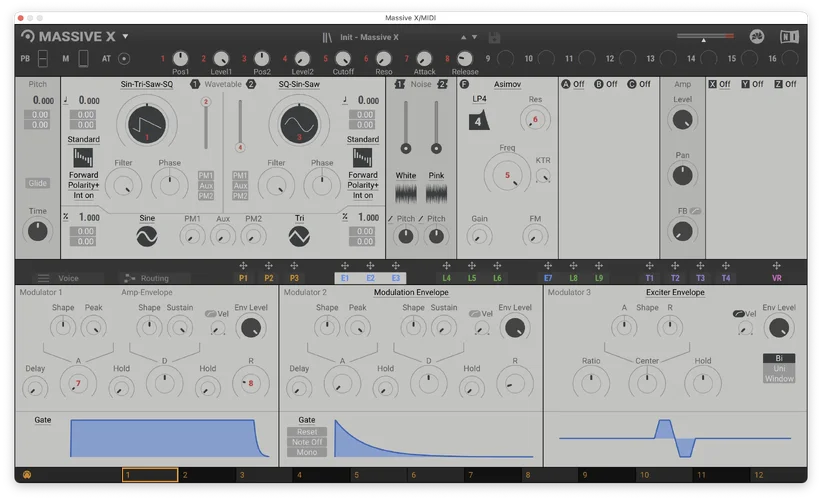
Task: Click the save preset floppy disk icon
Action: [494, 37]
